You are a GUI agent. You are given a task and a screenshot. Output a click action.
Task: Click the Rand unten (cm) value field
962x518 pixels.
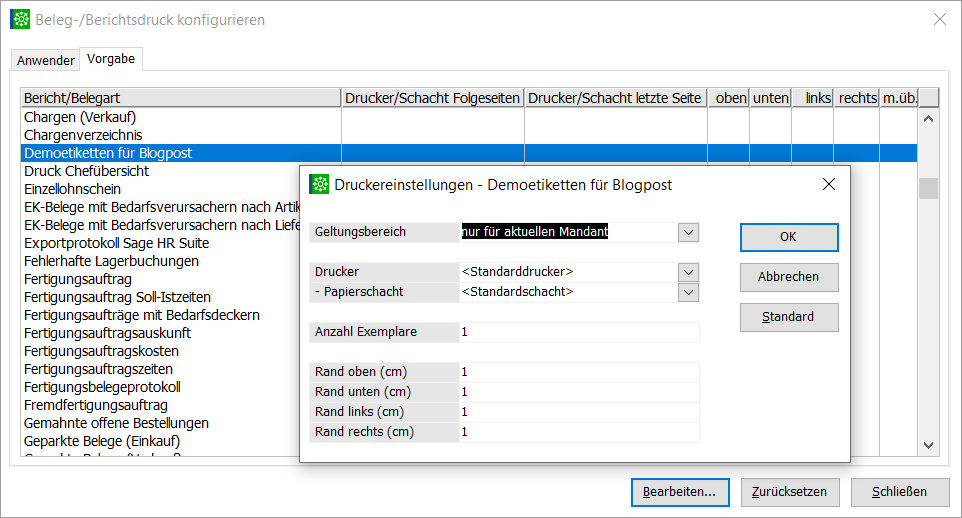click(x=579, y=392)
